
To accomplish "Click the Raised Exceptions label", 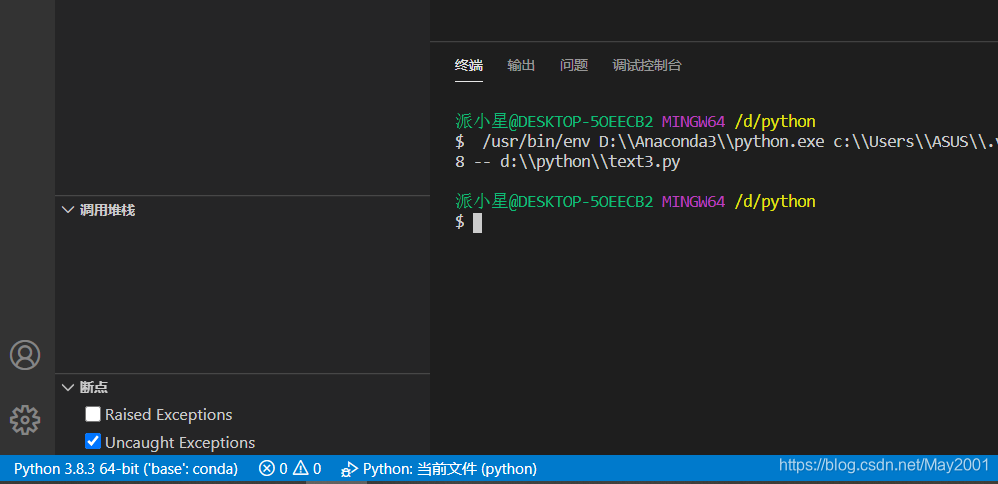I will (x=169, y=415).
